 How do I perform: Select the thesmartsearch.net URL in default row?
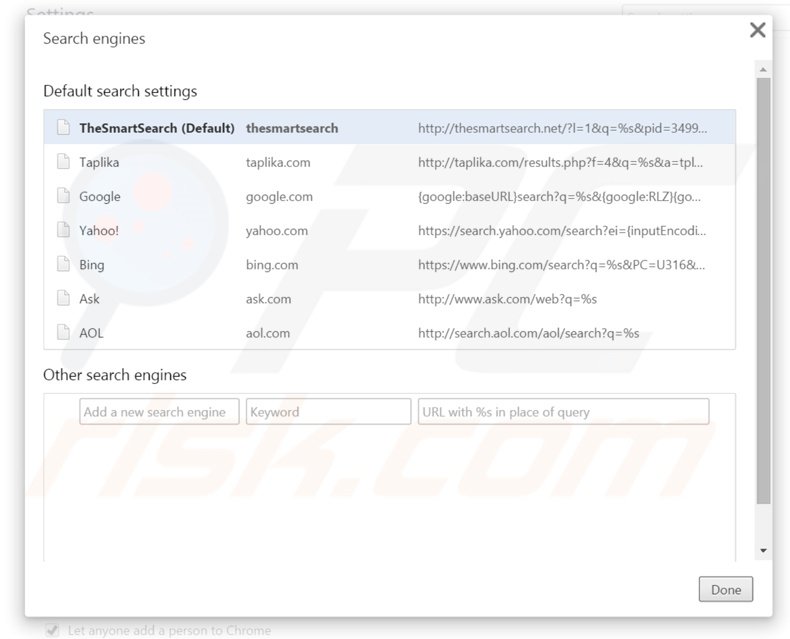click(562, 128)
